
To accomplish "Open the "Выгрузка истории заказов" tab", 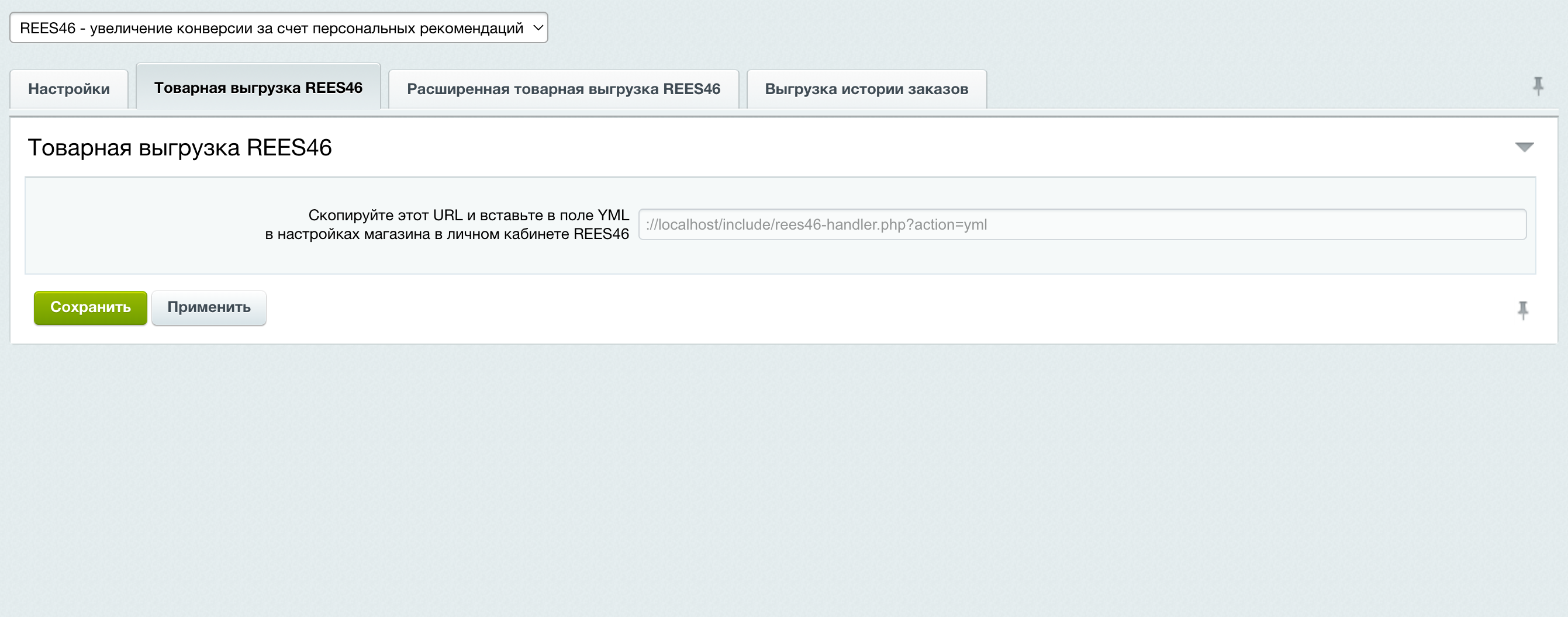I will (864, 88).
